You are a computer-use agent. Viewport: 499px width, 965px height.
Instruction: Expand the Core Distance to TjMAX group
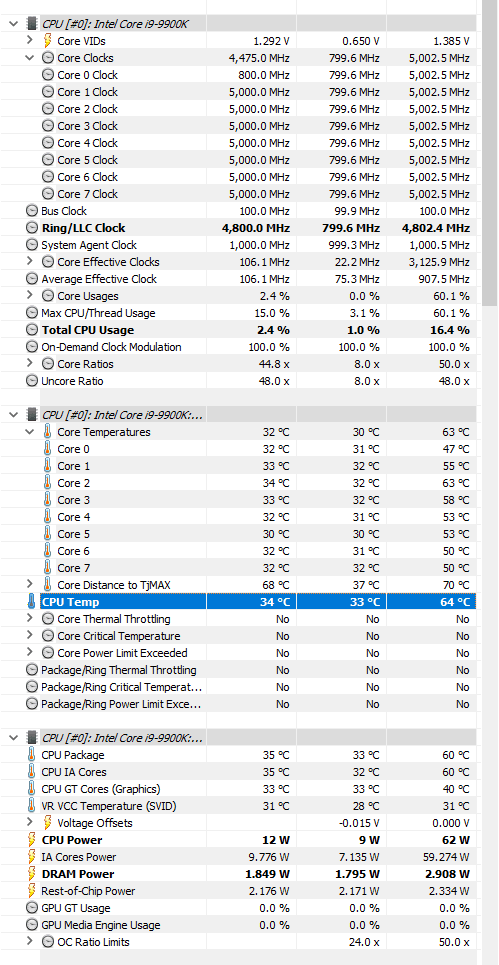tap(30, 585)
